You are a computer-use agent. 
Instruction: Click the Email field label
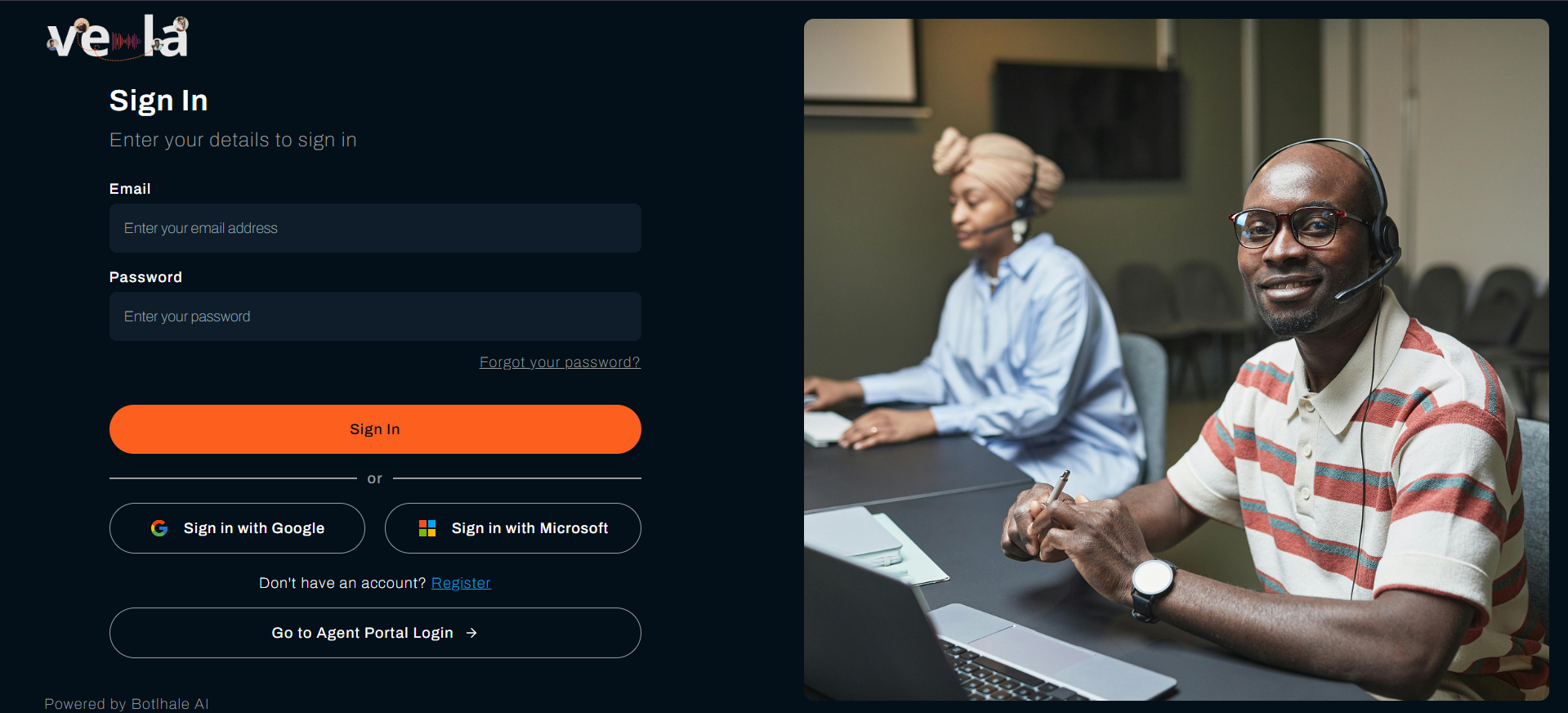click(130, 189)
